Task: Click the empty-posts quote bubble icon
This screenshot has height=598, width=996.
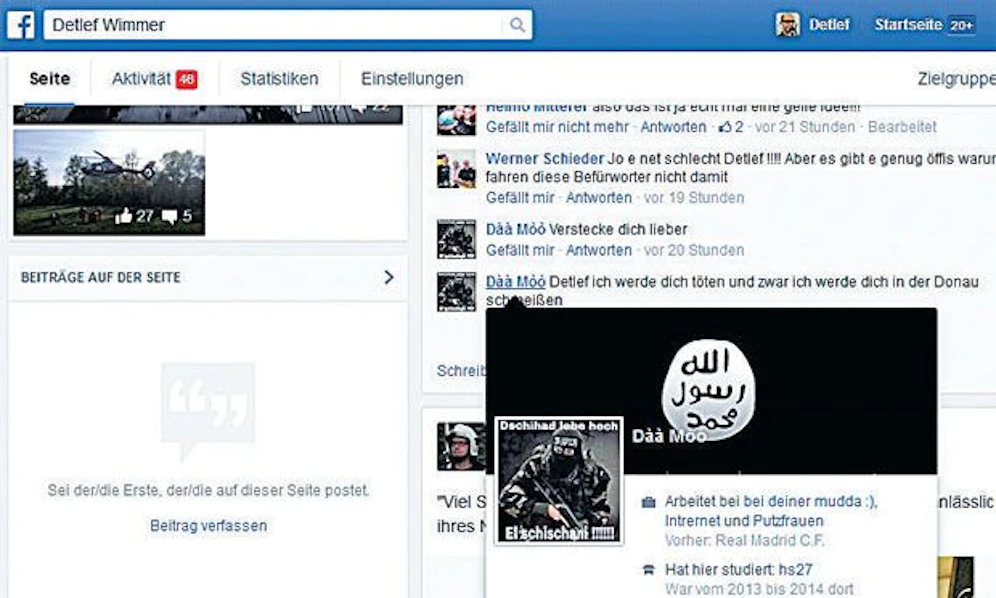Action: (208, 410)
